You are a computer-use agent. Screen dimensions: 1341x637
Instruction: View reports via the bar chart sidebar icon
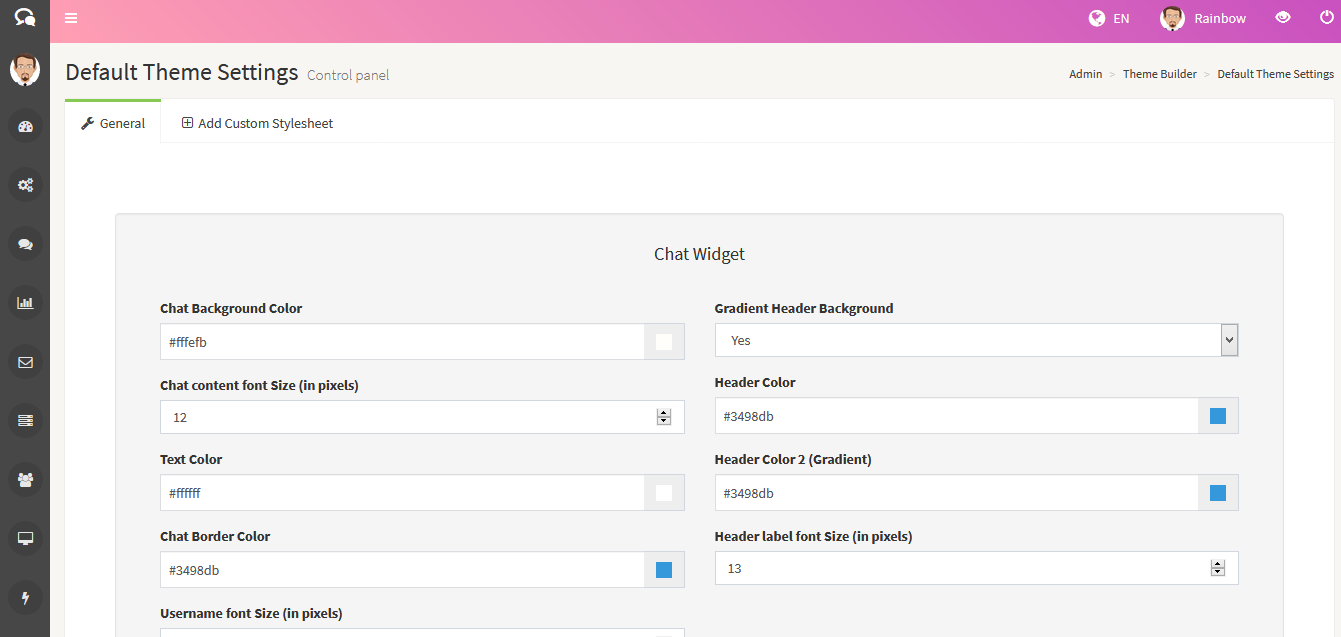(25, 302)
